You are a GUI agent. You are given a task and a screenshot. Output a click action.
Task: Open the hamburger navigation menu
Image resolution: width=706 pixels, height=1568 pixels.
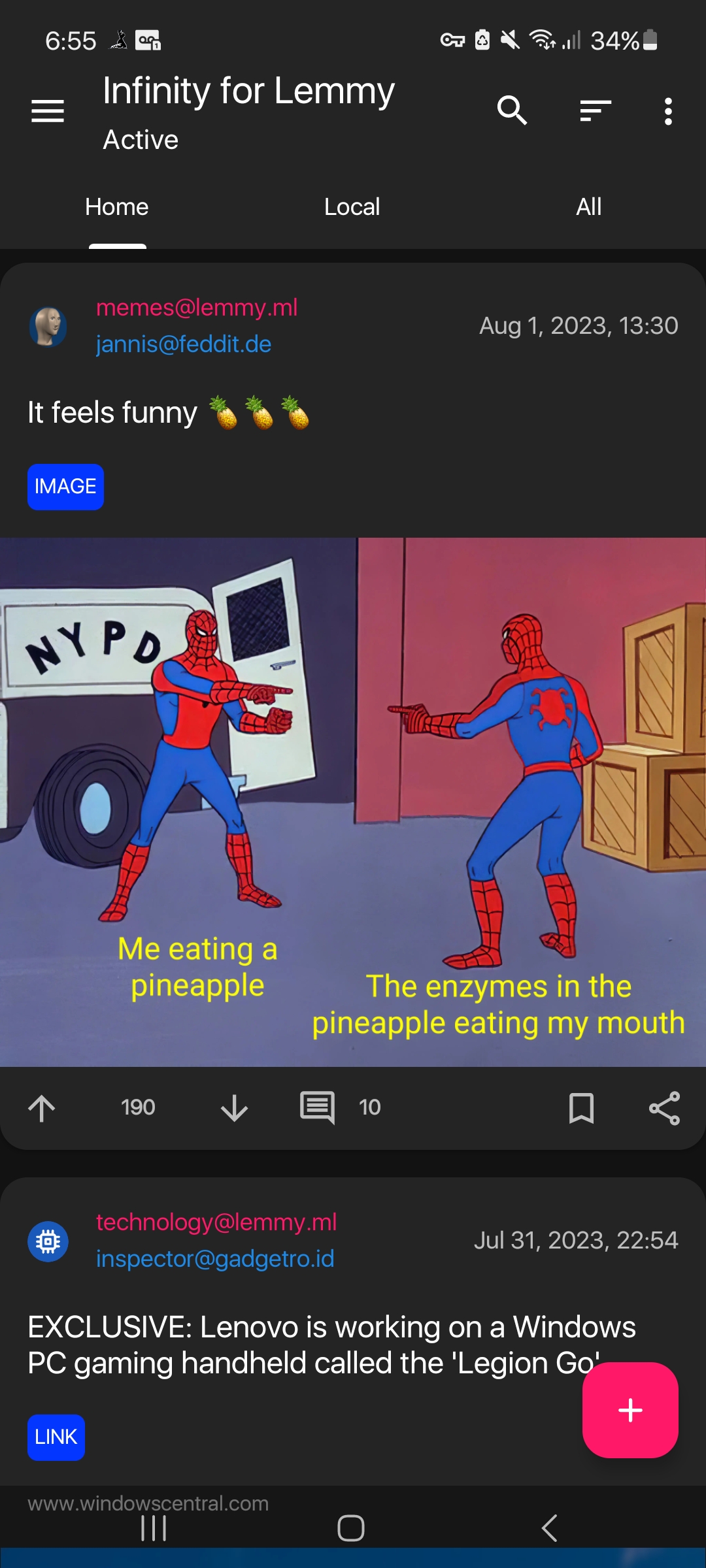[48, 111]
